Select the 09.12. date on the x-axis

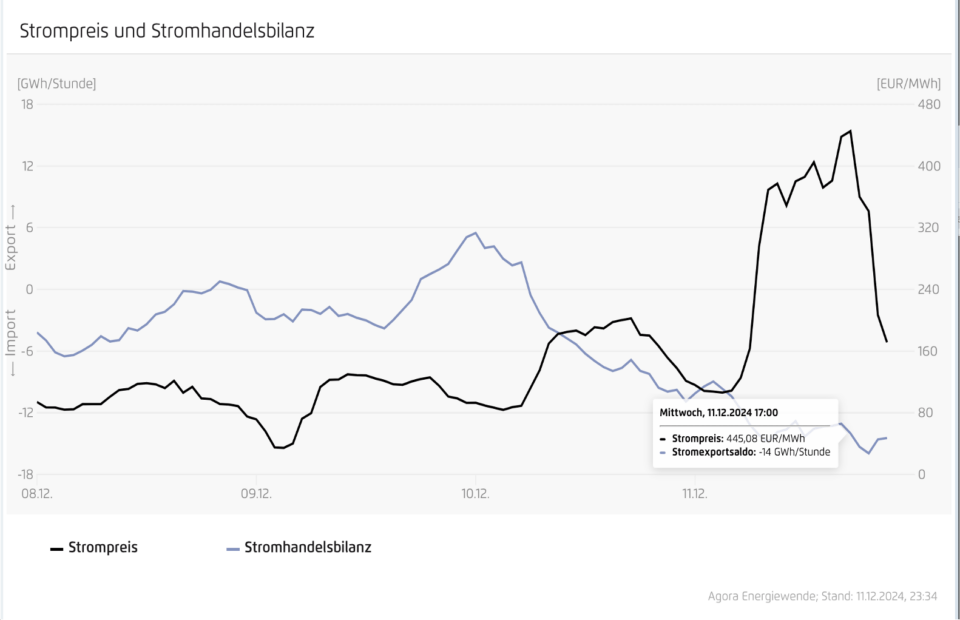(x=256, y=493)
